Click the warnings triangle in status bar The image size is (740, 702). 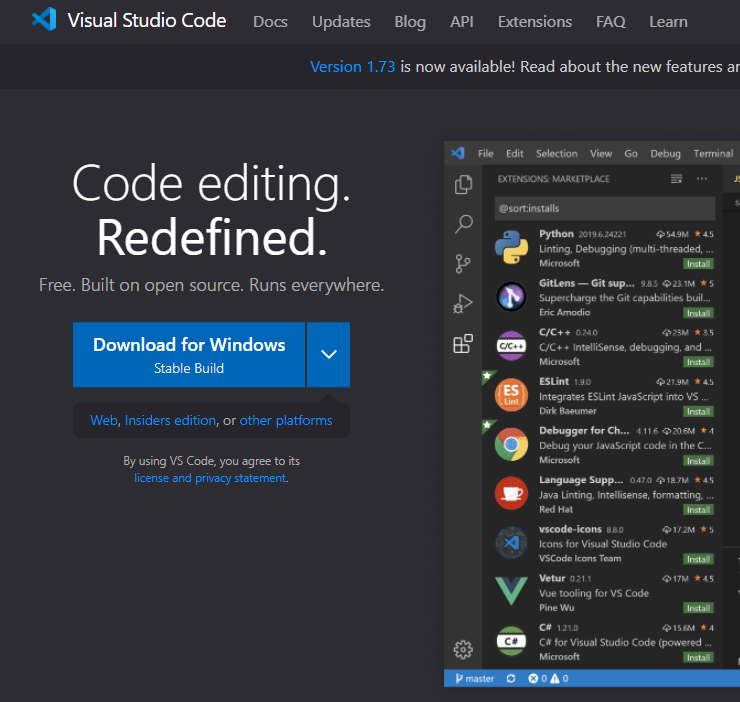pyautogui.click(x=555, y=678)
